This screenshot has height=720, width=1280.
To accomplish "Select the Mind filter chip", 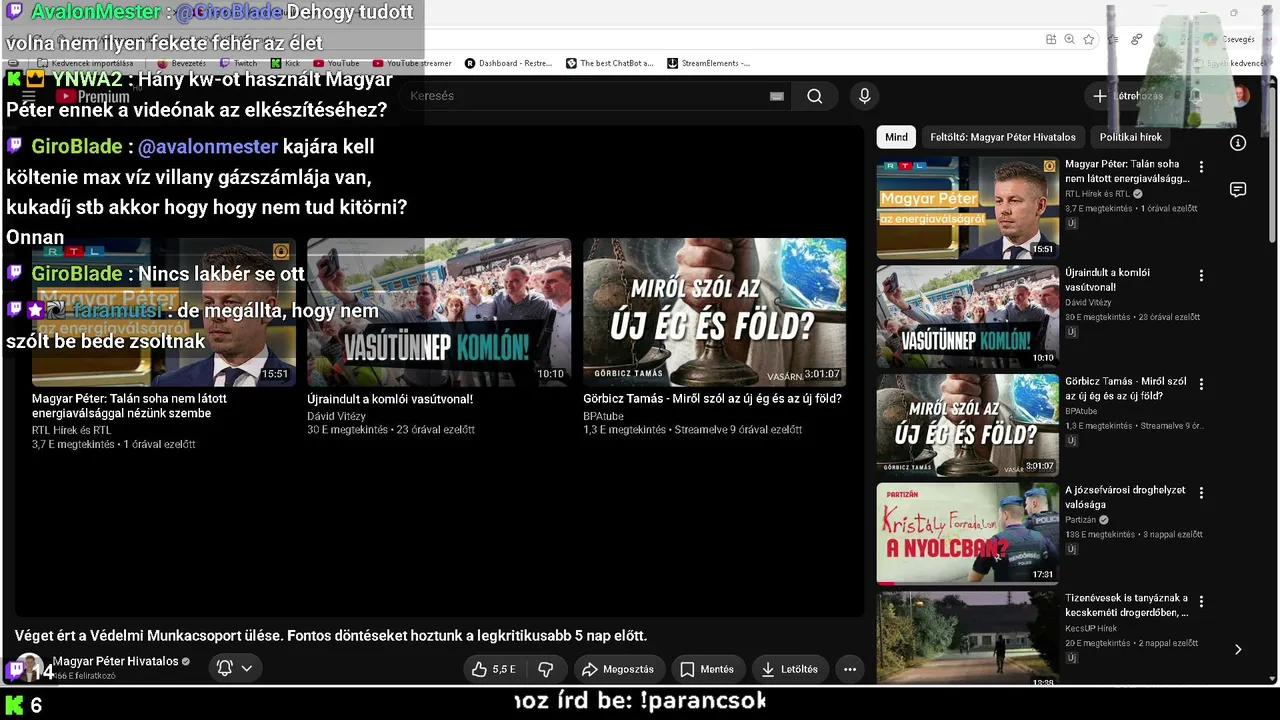I will (897, 137).
